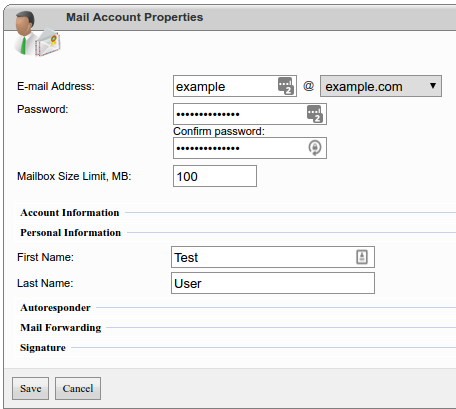Click the Mail Account Properties title text

tap(134, 17)
